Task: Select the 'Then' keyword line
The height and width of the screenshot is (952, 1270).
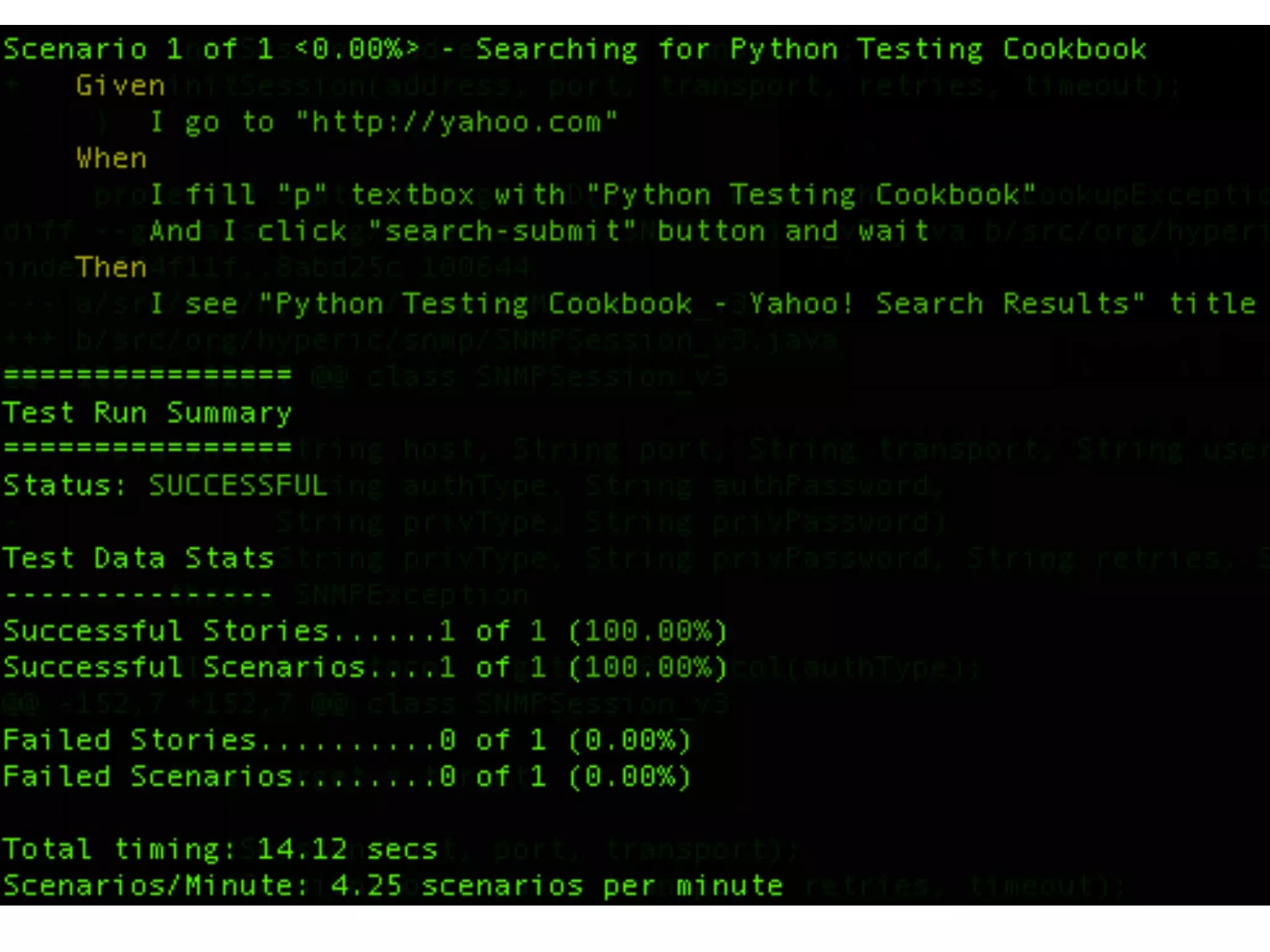Action: (x=112, y=268)
